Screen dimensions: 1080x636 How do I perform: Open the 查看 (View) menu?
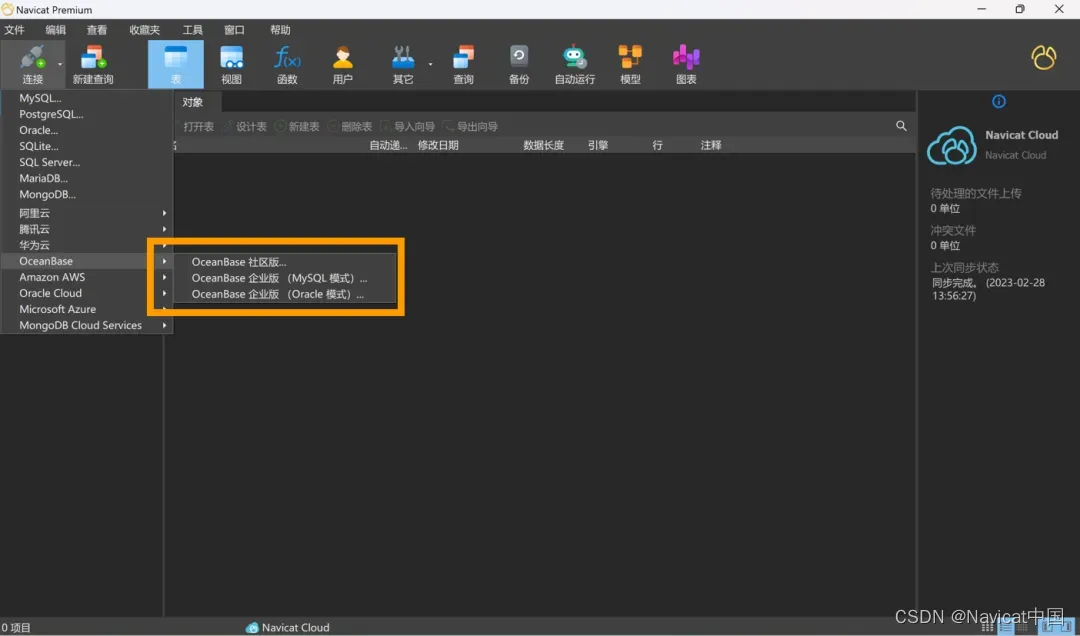[97, 30]
